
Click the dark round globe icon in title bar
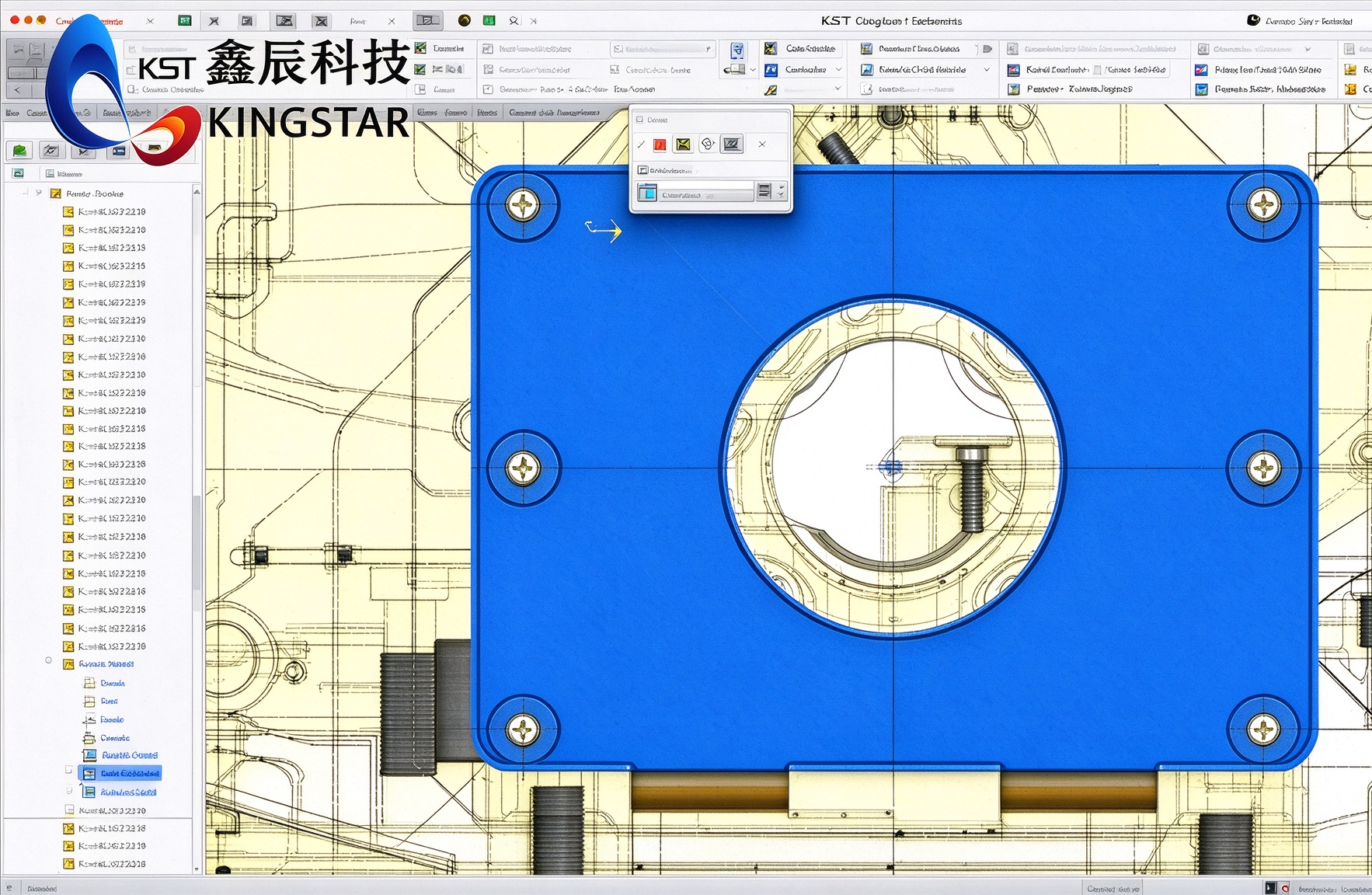click(x=464, y=20)
